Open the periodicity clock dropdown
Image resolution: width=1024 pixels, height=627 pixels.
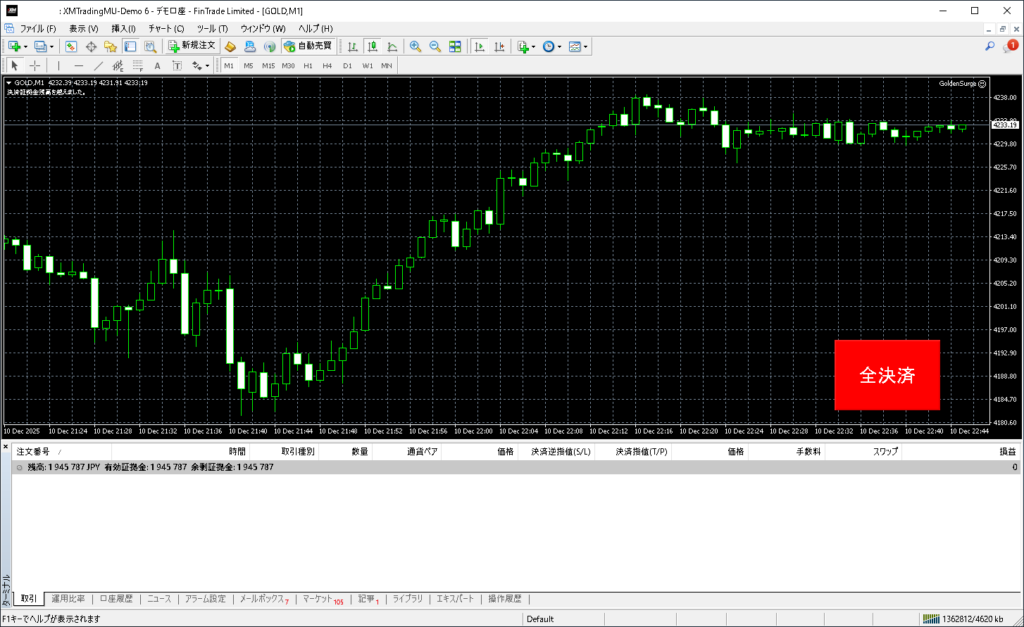560,46
